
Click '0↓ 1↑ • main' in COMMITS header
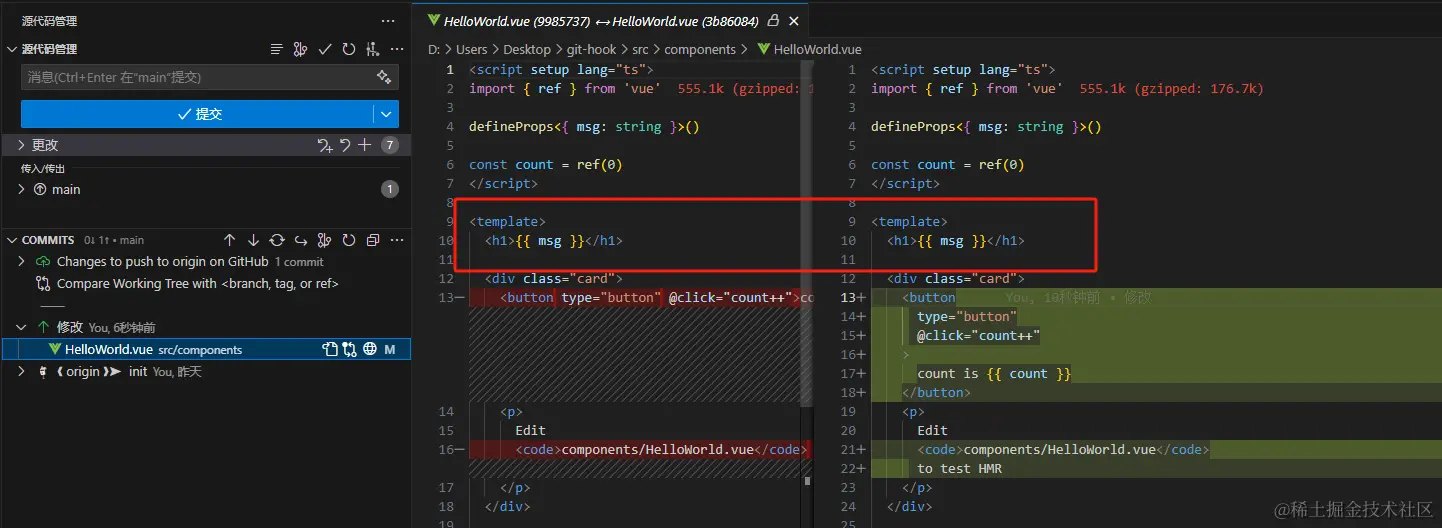(x=114, y=240)
